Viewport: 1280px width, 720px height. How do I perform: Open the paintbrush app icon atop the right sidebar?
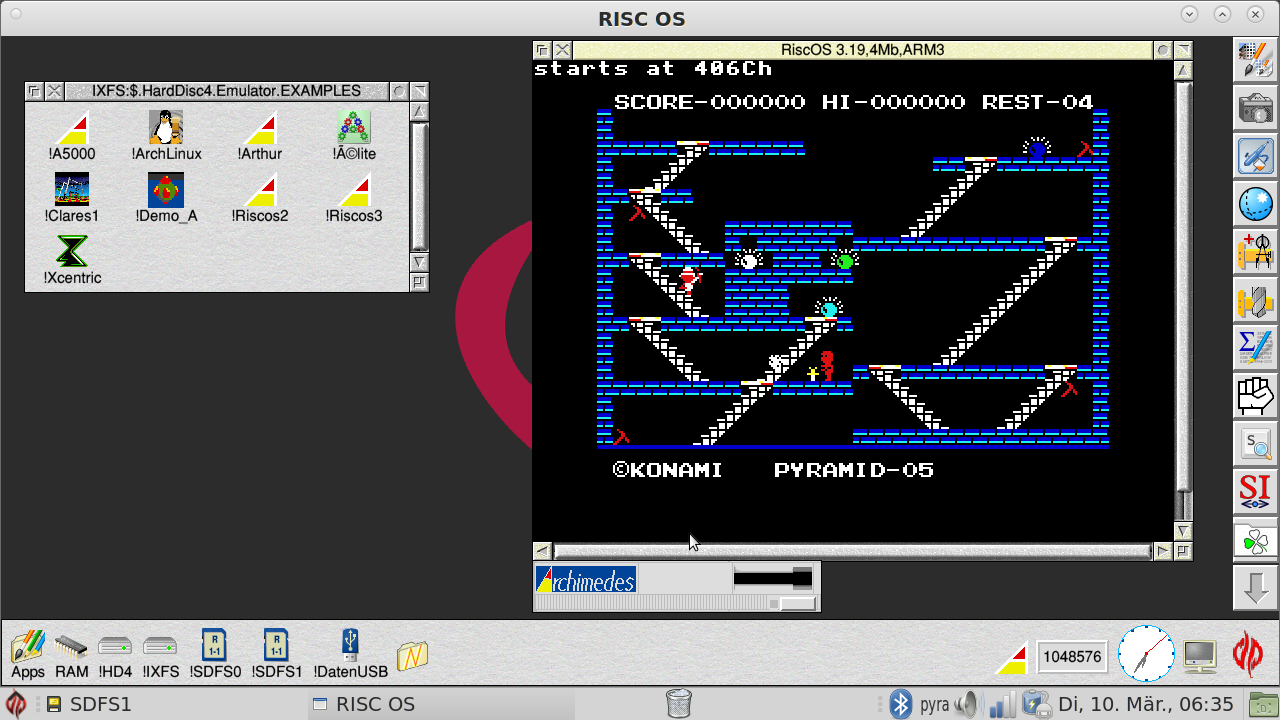coord(1255,60)
